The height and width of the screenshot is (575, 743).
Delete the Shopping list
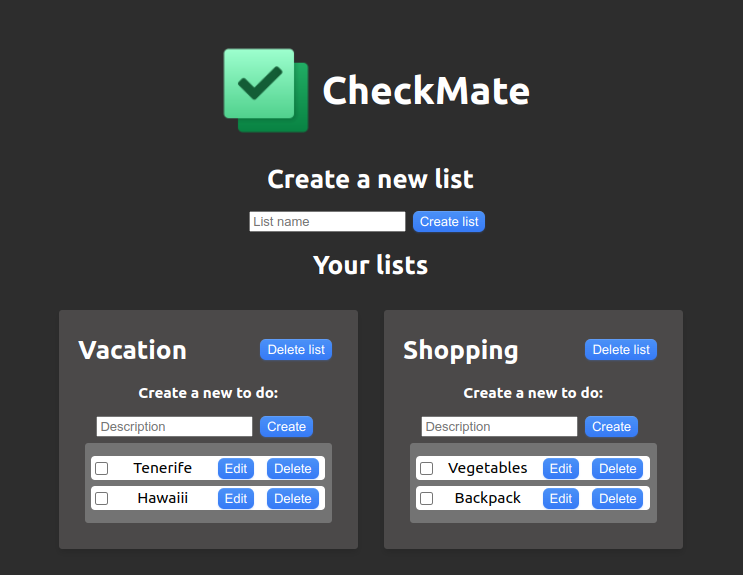(621, 349)
